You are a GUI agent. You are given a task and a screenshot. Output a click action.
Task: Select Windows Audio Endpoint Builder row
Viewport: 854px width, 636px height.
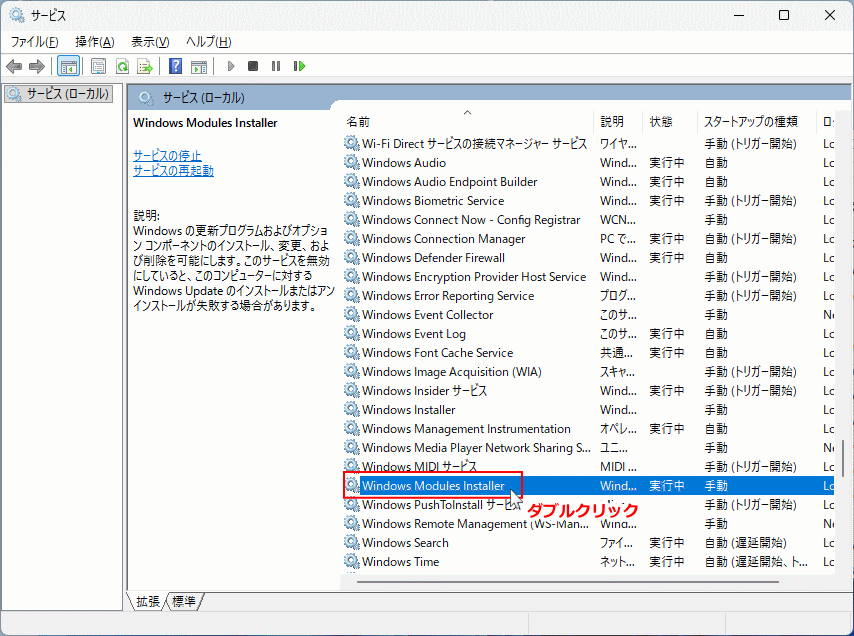tap(589, 181)
